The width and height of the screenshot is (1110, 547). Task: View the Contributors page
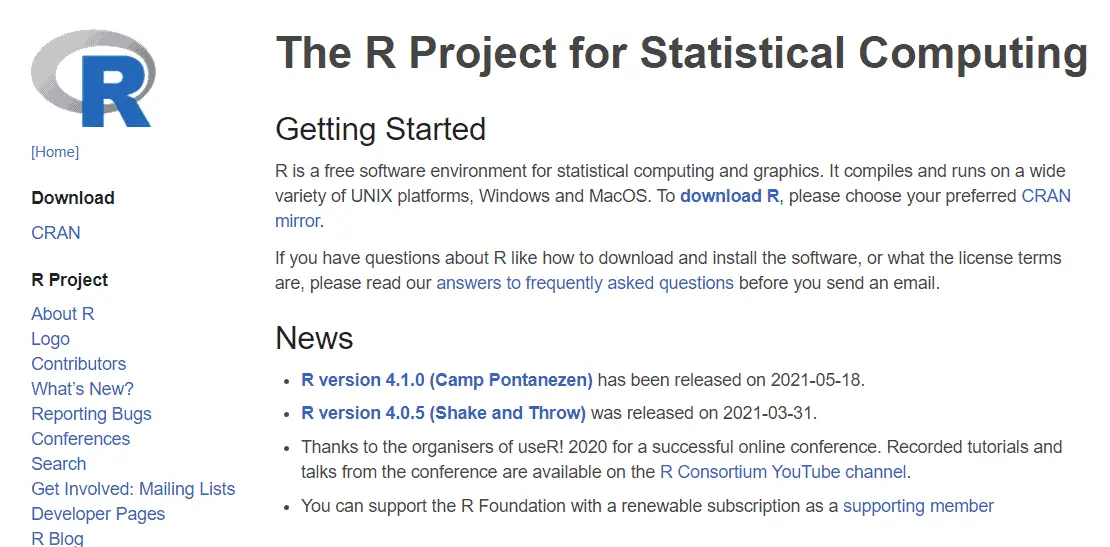79,364
